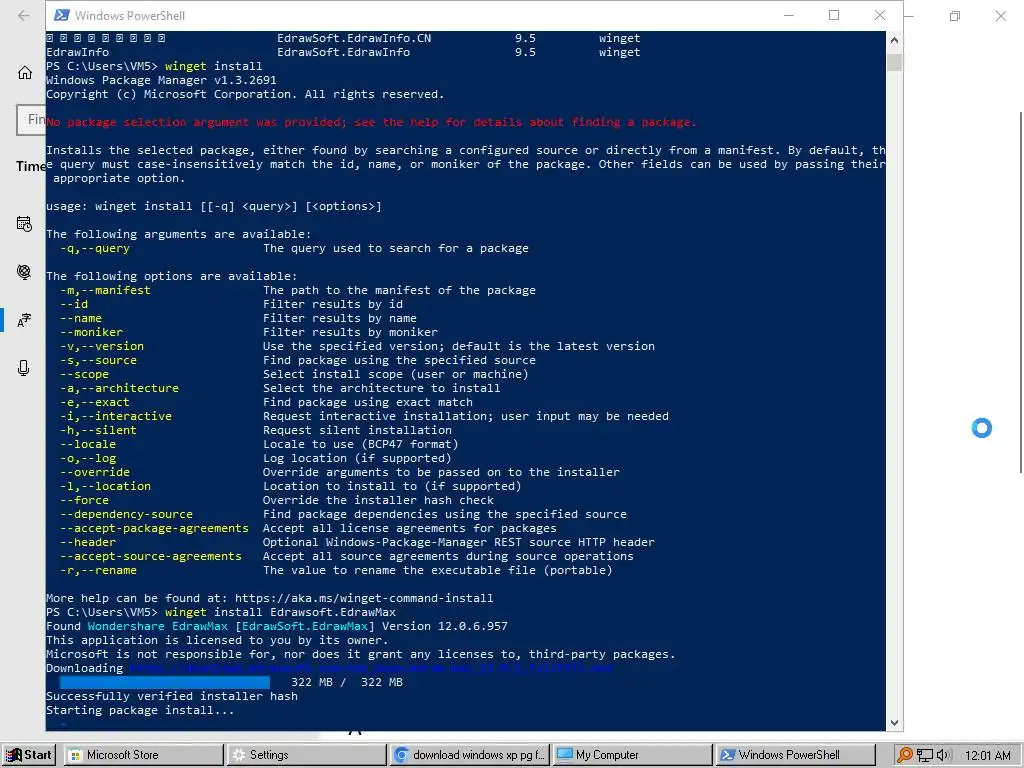Click the PowerShell scrollbar thumb
1024x768 pixels.
point(894,62)
